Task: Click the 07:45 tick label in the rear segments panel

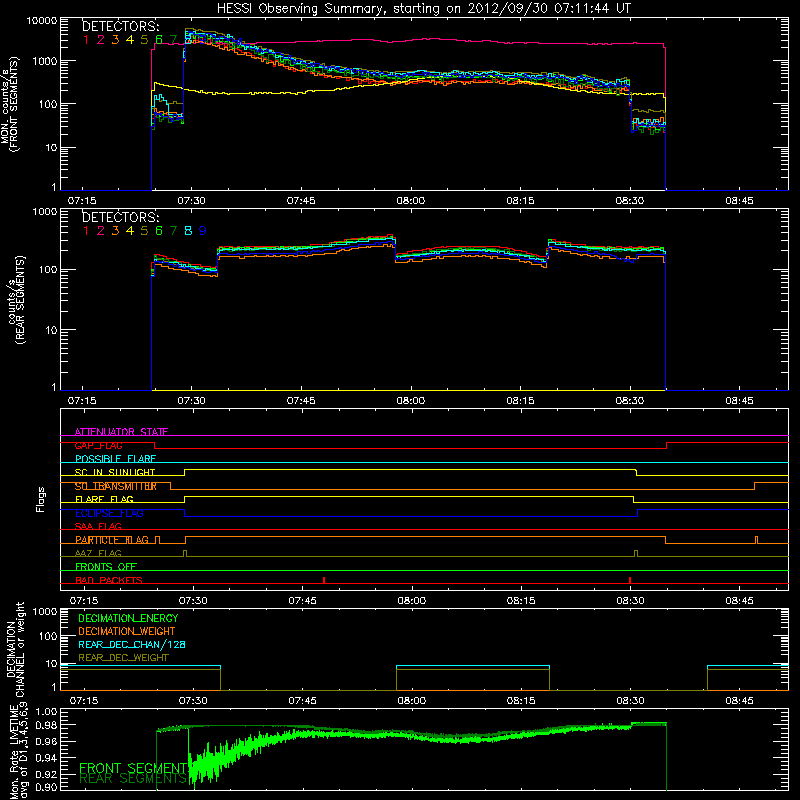Action: [x=301, y=401]
